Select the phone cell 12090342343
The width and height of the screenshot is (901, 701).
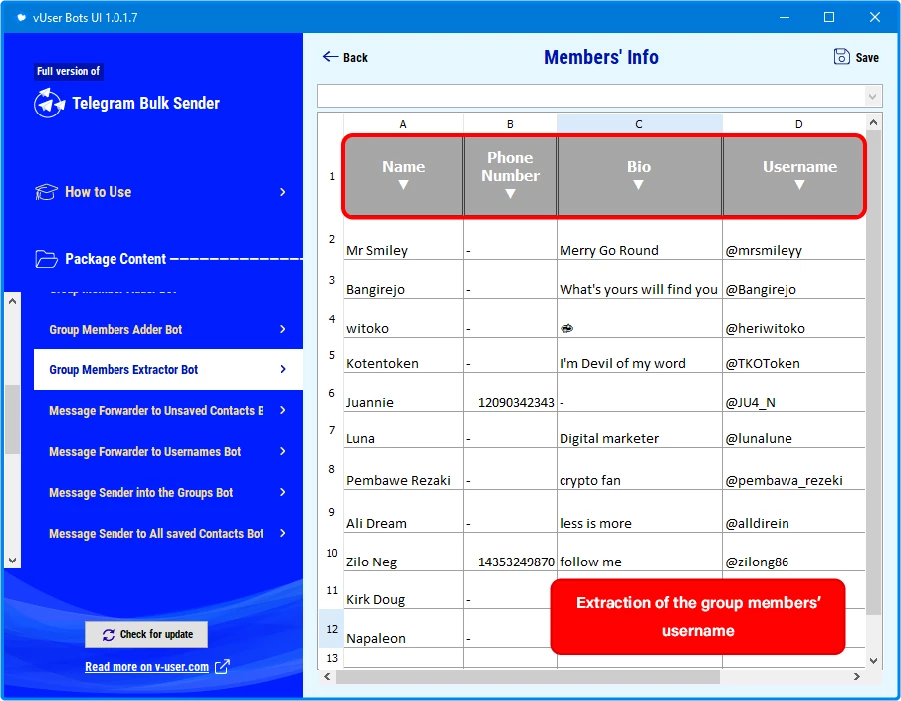(x=510, y=392)
